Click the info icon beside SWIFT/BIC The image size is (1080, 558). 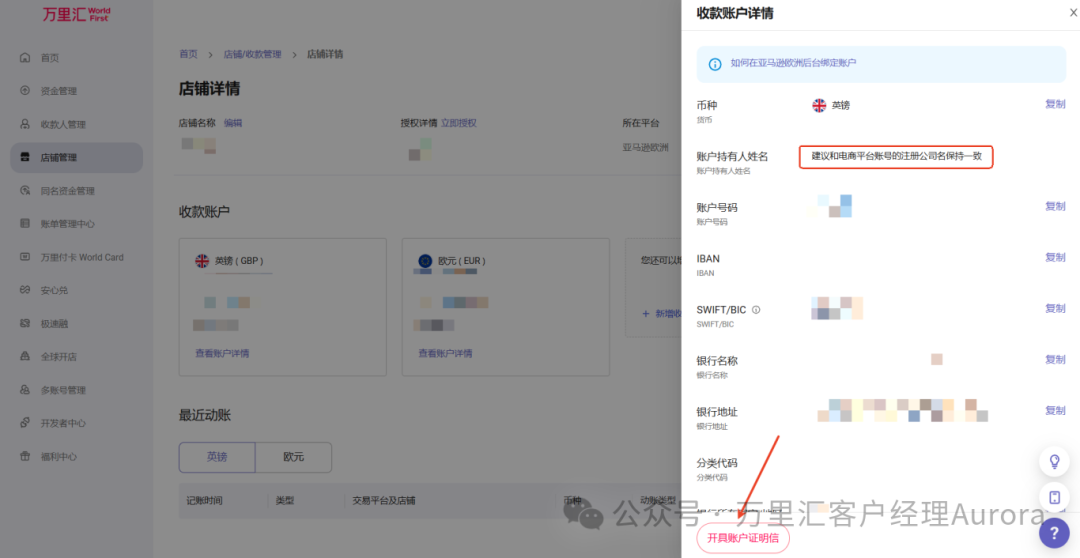[756, 310]
